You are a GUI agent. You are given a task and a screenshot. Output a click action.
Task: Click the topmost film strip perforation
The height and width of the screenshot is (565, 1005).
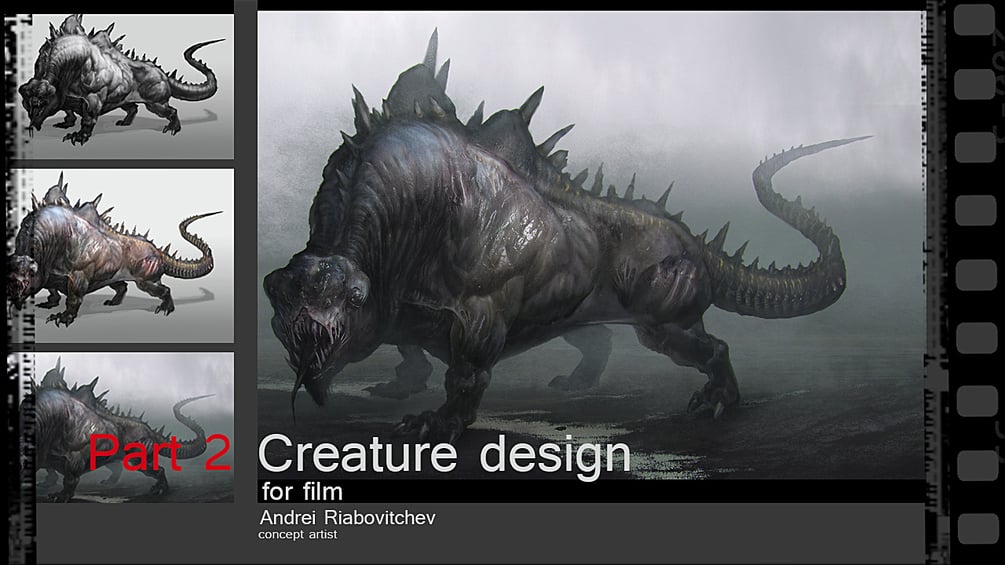tap(974, 19)
